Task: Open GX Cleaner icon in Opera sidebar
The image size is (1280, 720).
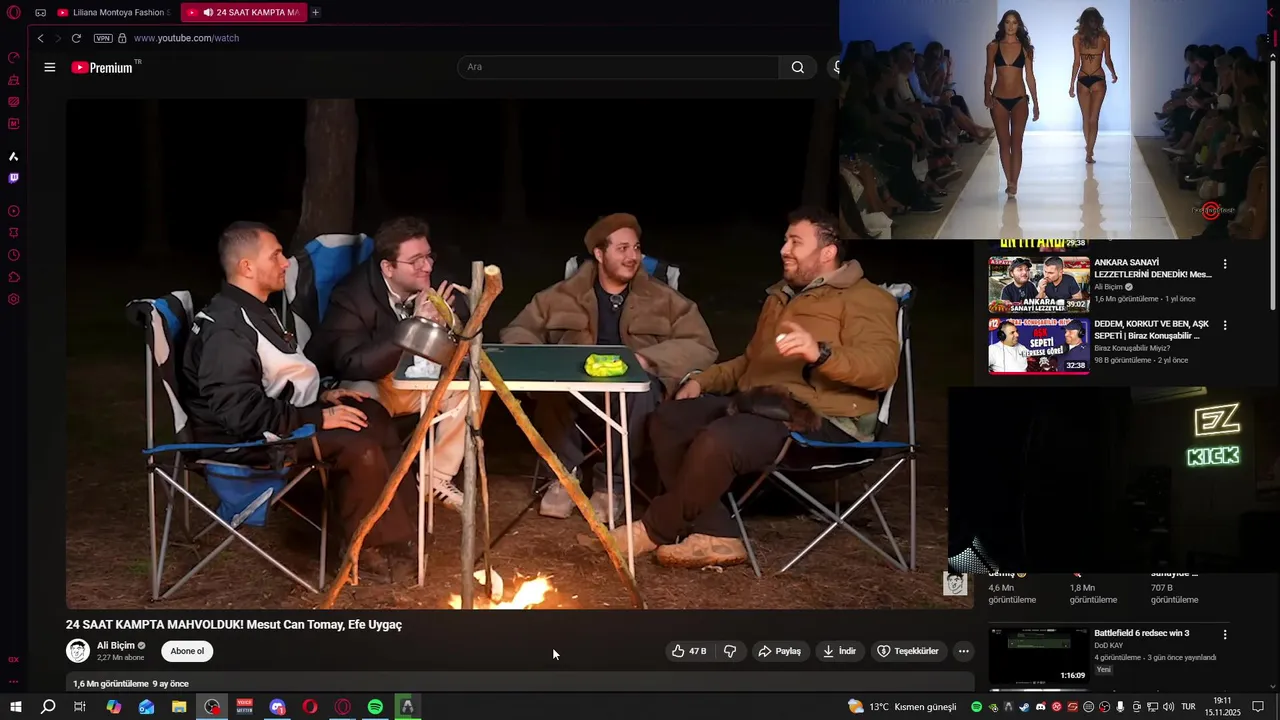Action: tap(14, 80)
